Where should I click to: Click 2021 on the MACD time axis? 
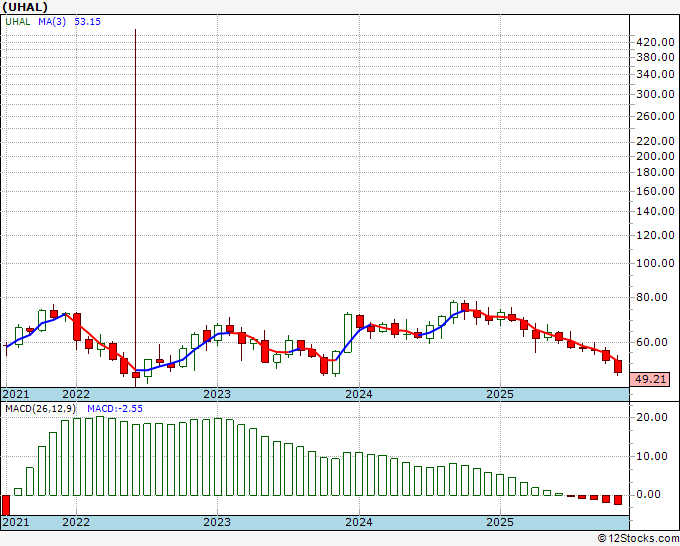tap(16, 522)
